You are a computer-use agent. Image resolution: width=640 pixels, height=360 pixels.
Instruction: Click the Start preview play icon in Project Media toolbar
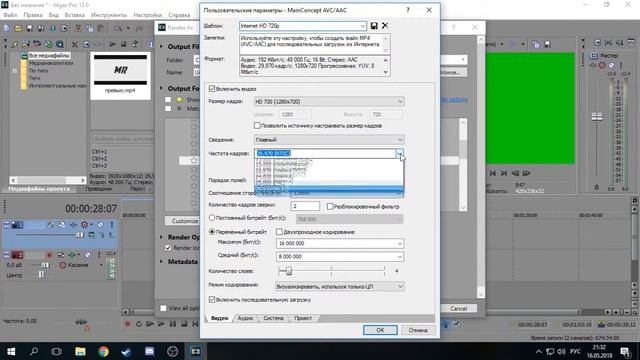pos(112,44)
